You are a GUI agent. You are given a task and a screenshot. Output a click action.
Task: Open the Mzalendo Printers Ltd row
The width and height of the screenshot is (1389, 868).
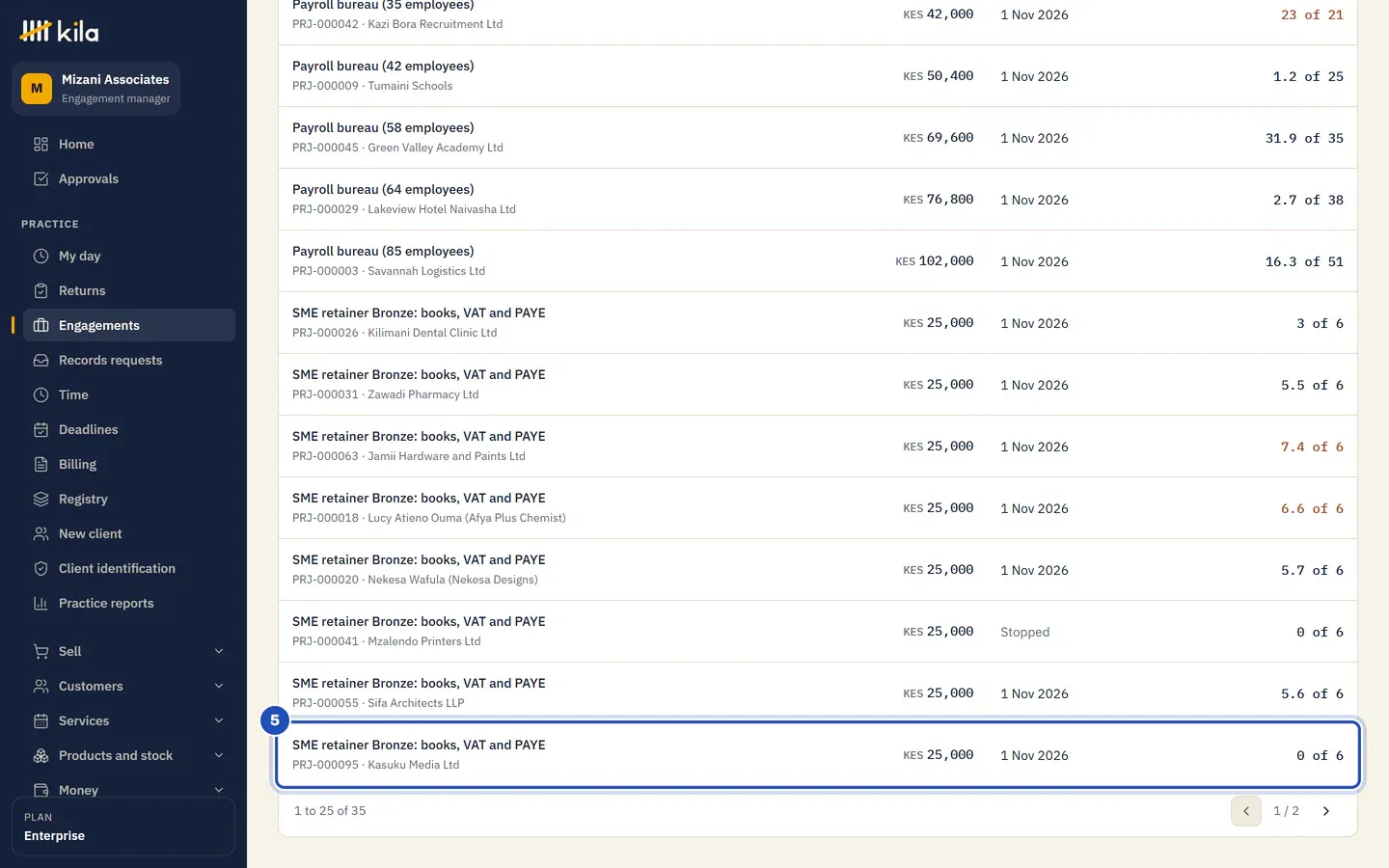tap(818, 632)
